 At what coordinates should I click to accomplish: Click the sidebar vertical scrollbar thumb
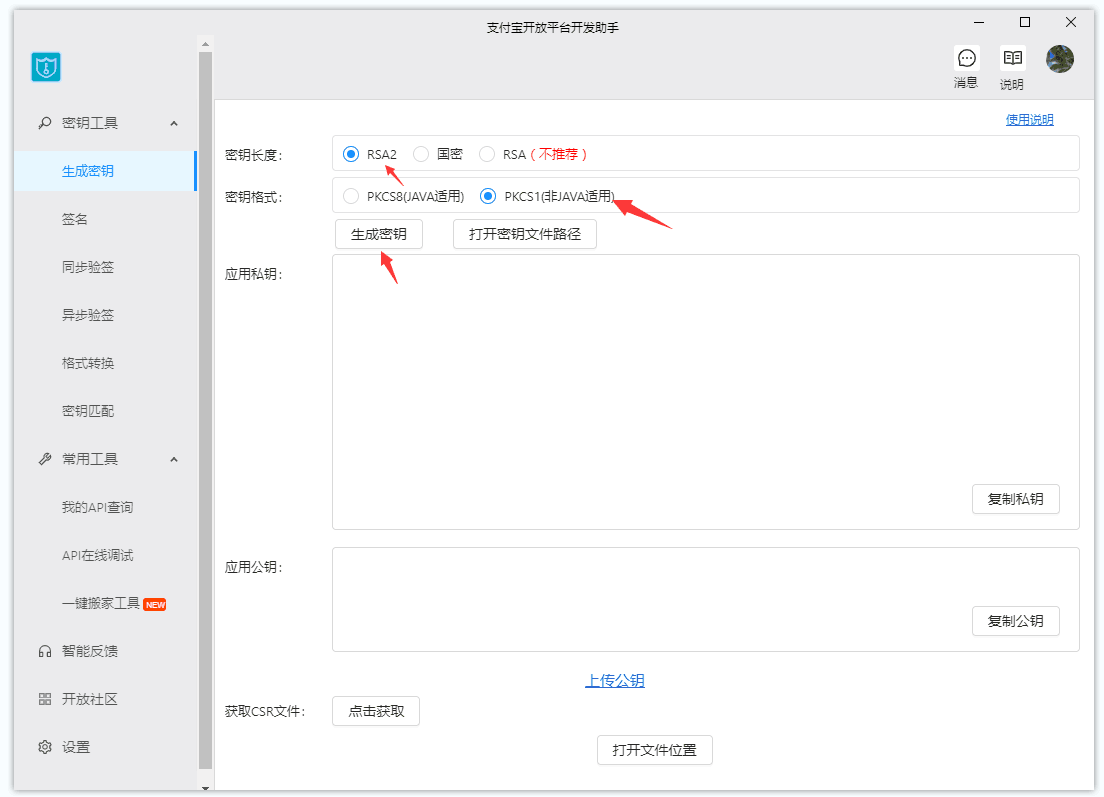click(206, 410)
